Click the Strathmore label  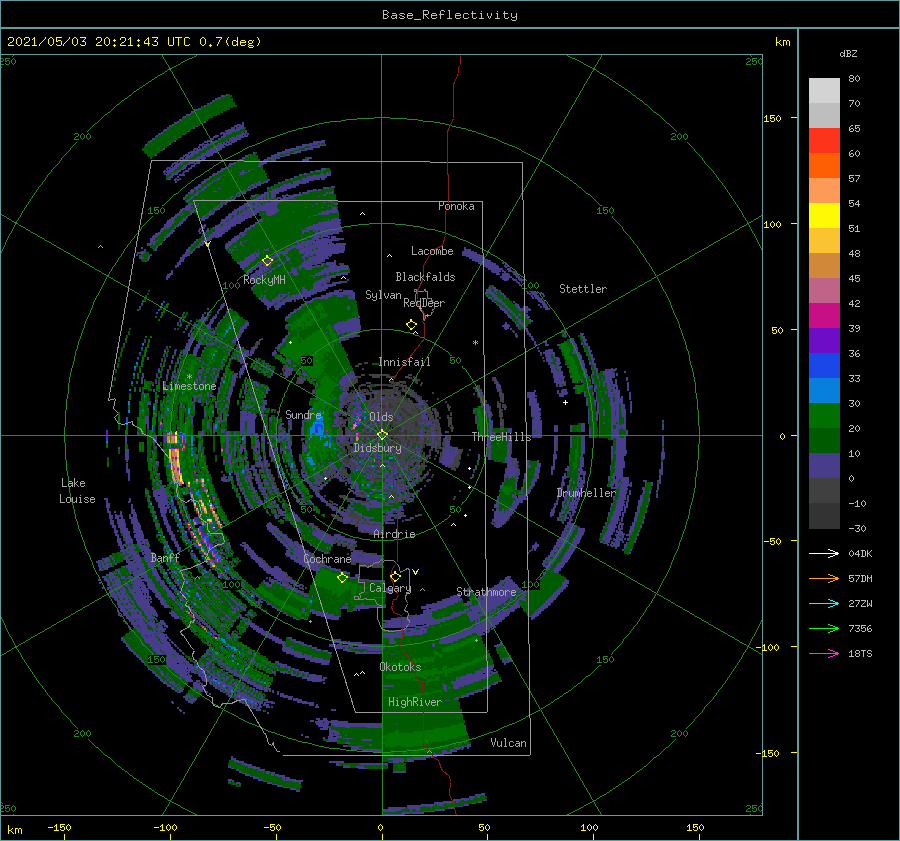coord(486,591)
